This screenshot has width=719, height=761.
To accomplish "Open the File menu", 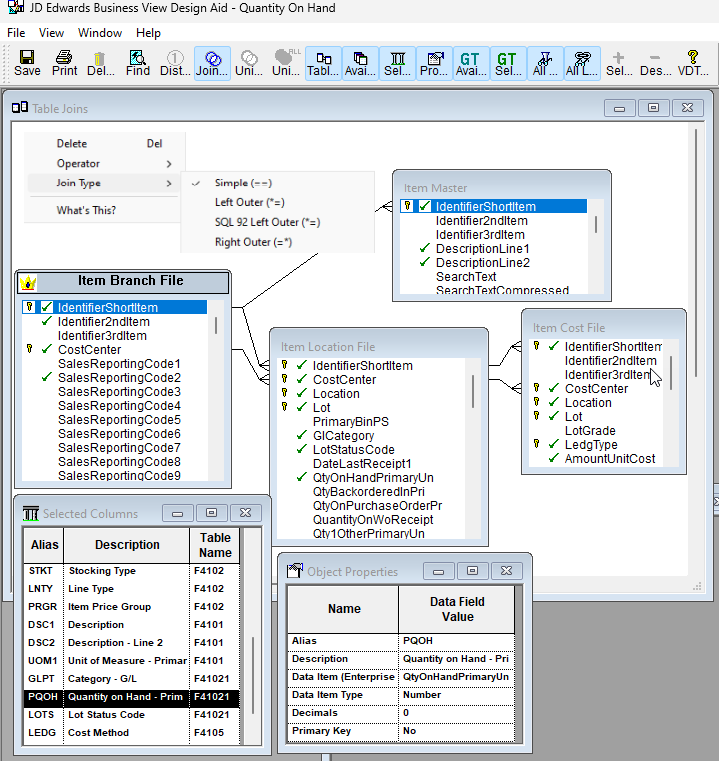I will pos(16,33).
